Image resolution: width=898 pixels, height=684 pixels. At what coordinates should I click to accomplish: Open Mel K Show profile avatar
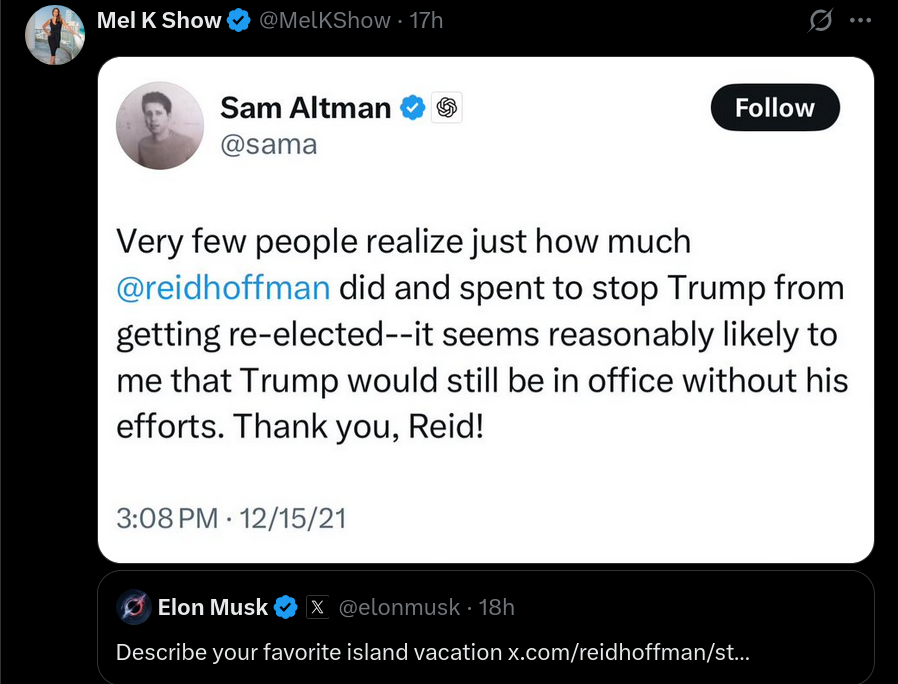click(x=55, y=34)
